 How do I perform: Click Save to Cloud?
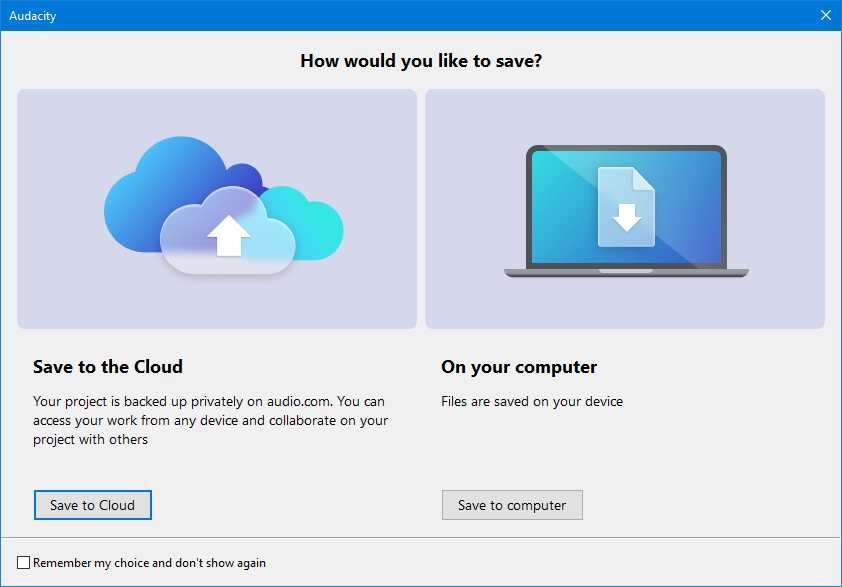pyautogui.click(x=92, y=505)
